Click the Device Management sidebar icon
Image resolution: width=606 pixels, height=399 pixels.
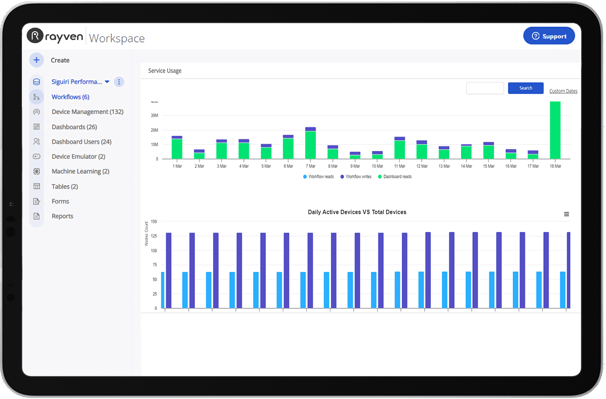coord(36,112)
